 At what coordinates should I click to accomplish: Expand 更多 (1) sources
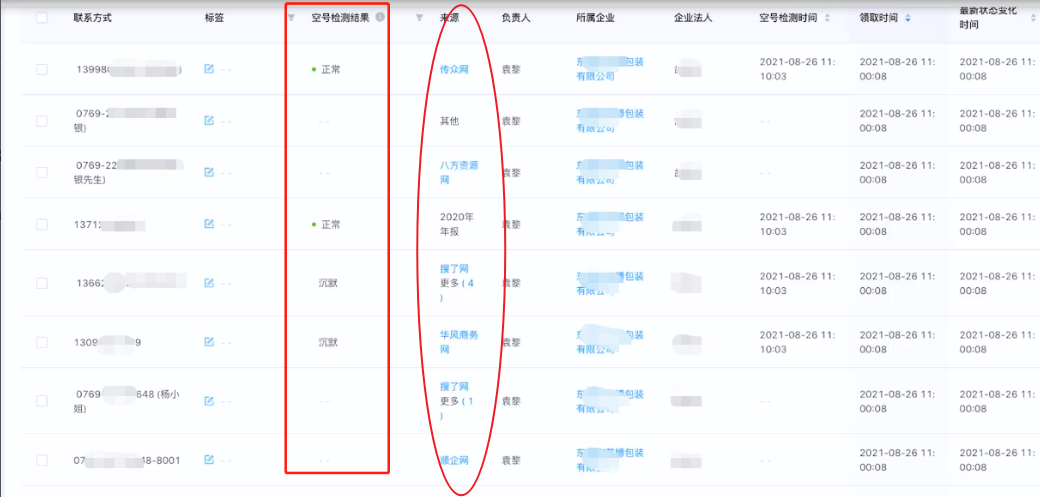click(x=457, y=408)
